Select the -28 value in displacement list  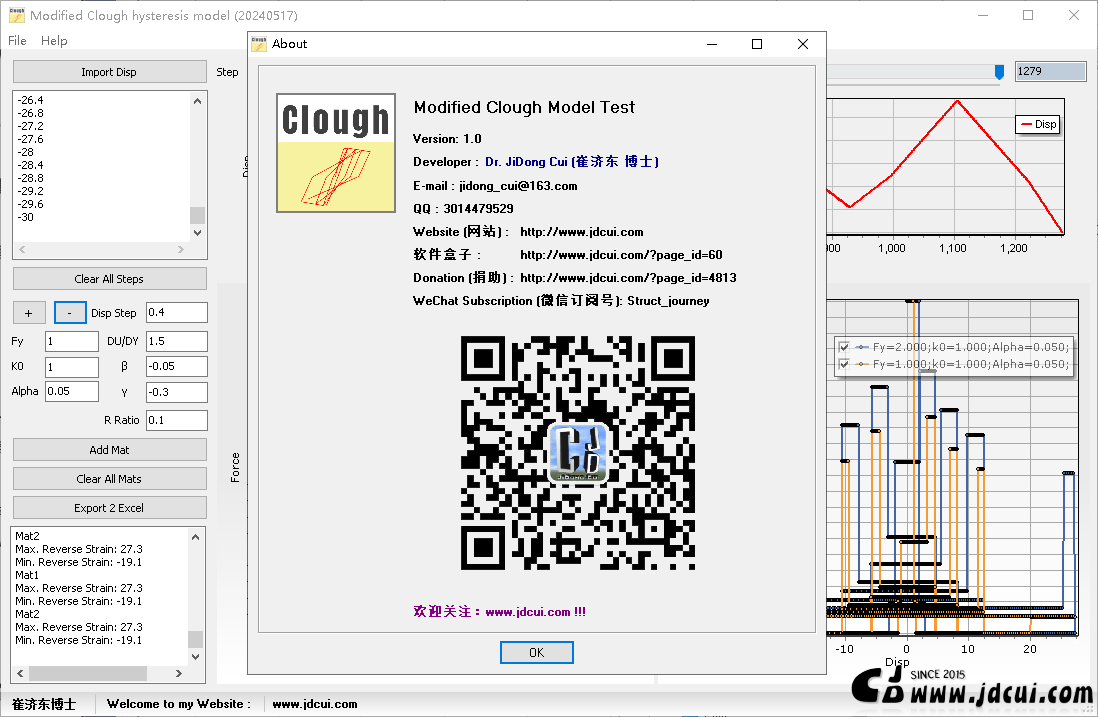26,152
